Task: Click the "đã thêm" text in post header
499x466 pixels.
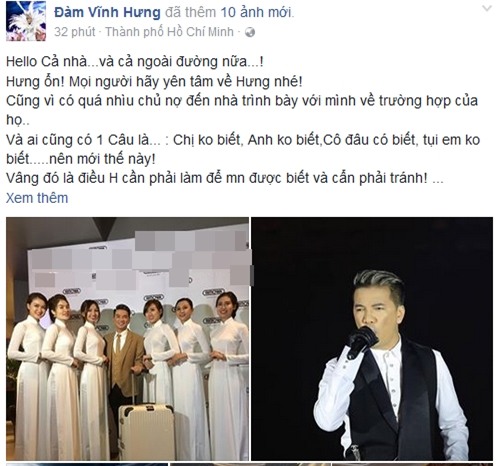Action: [x=191, y=13]
